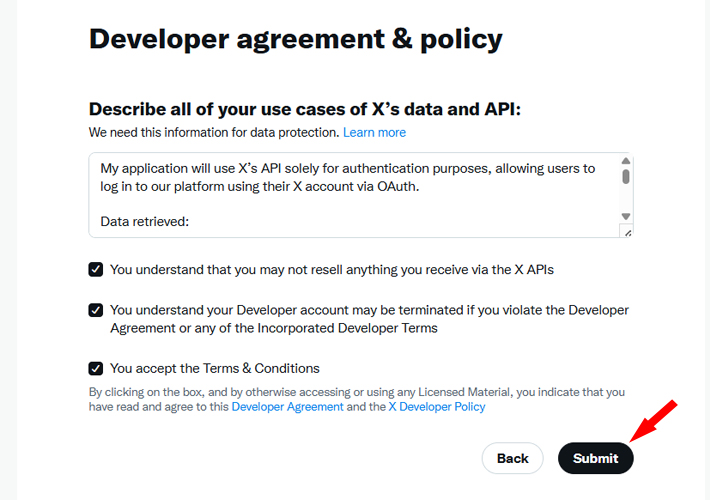Click the textarea resize handle corner
The height and width of the screenshot is (500, 710).
tap(627, 232)
